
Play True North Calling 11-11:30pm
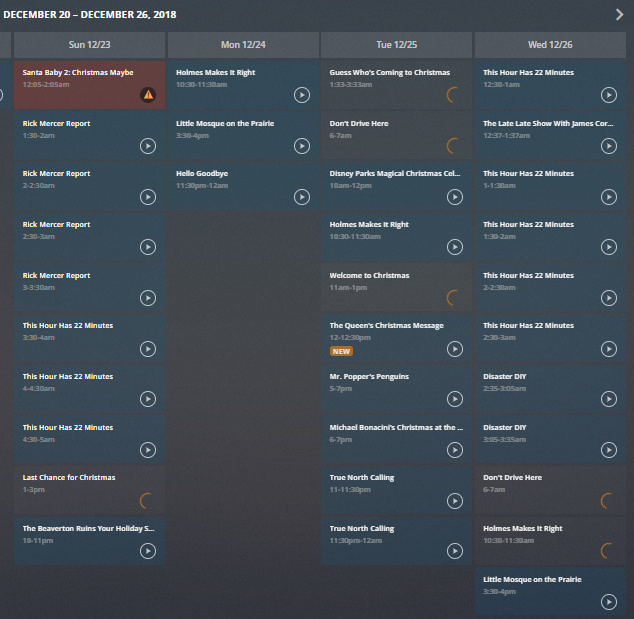tap(455, 501)
